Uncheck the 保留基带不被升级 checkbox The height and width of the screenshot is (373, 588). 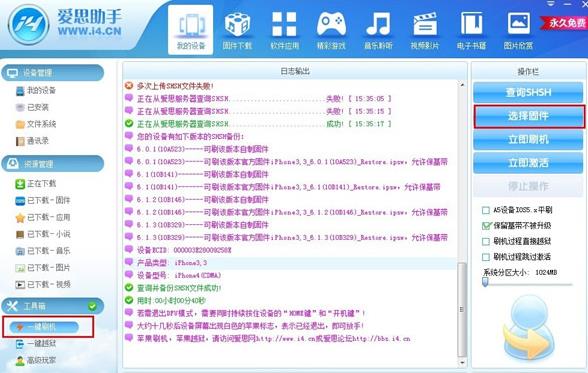click(x=486, y=226)
